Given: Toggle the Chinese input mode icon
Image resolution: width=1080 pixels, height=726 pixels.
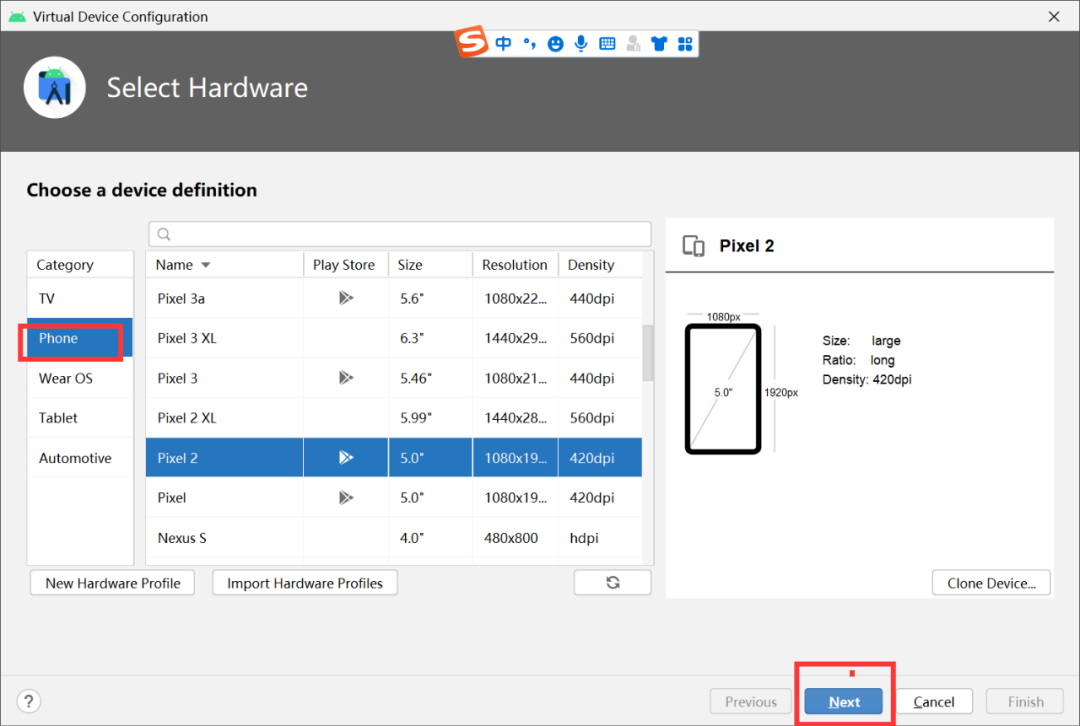Looking at the screenshot, I should pos(503,43).
